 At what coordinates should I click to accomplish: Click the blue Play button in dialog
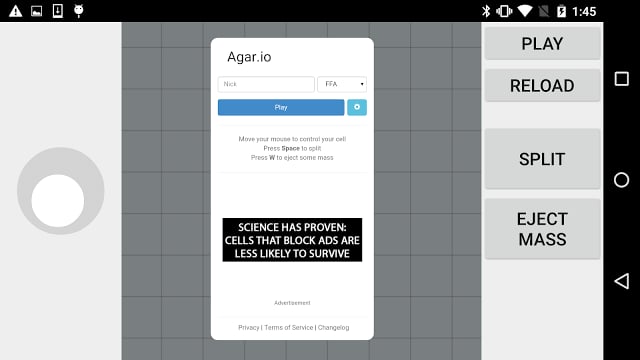point(281,107)
